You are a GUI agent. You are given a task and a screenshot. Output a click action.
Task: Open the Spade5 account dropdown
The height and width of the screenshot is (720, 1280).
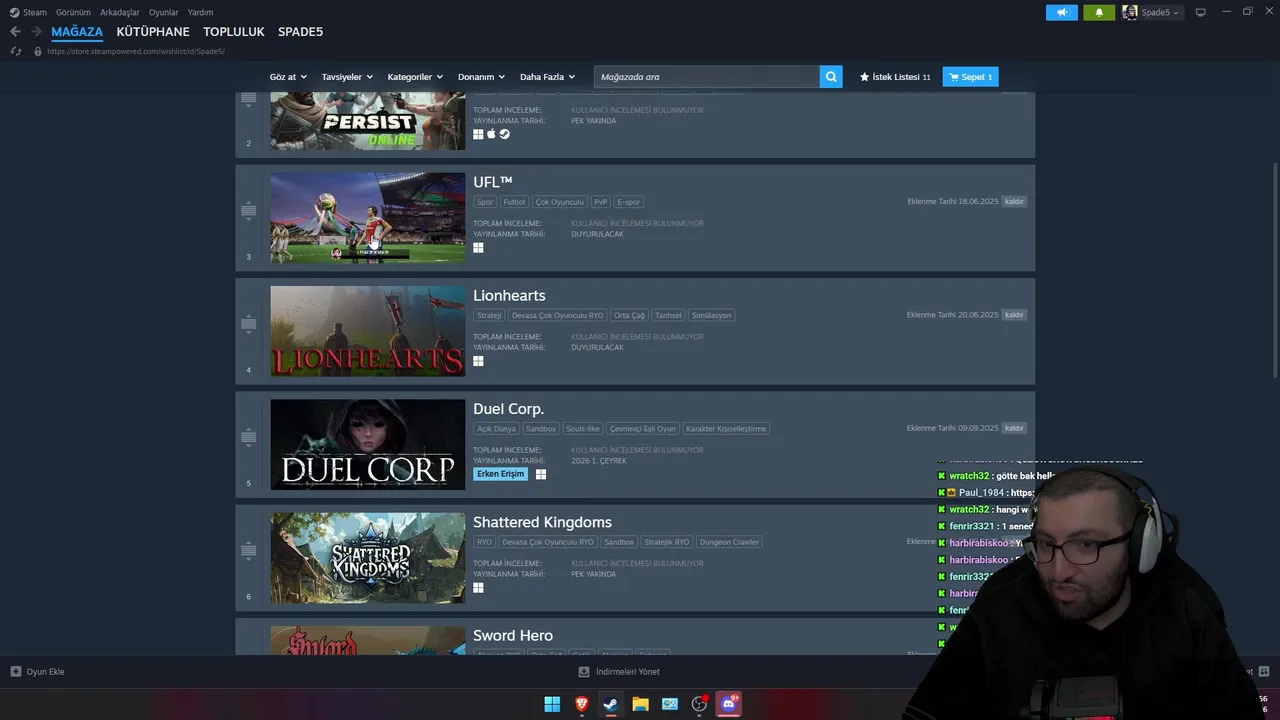coord(1160,12)
